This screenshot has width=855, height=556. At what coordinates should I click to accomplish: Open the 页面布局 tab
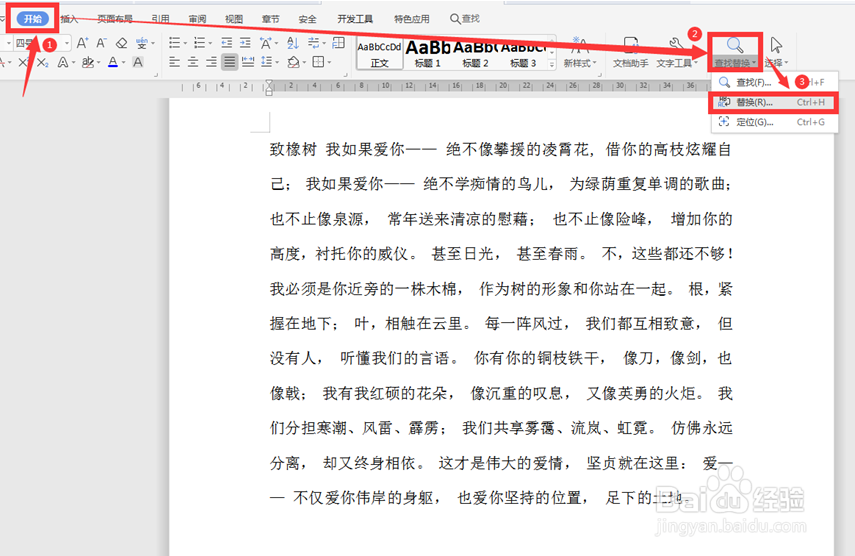(115, 19)
